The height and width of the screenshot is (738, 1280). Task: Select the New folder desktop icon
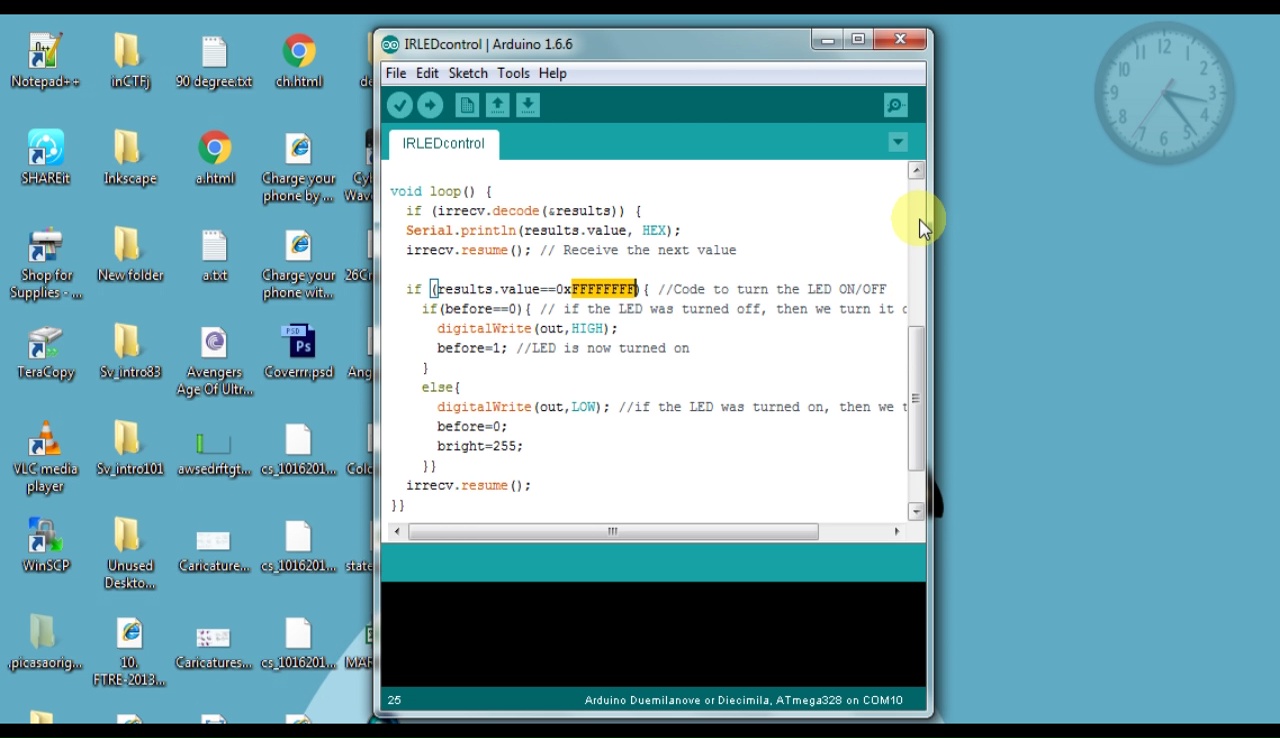130,255
